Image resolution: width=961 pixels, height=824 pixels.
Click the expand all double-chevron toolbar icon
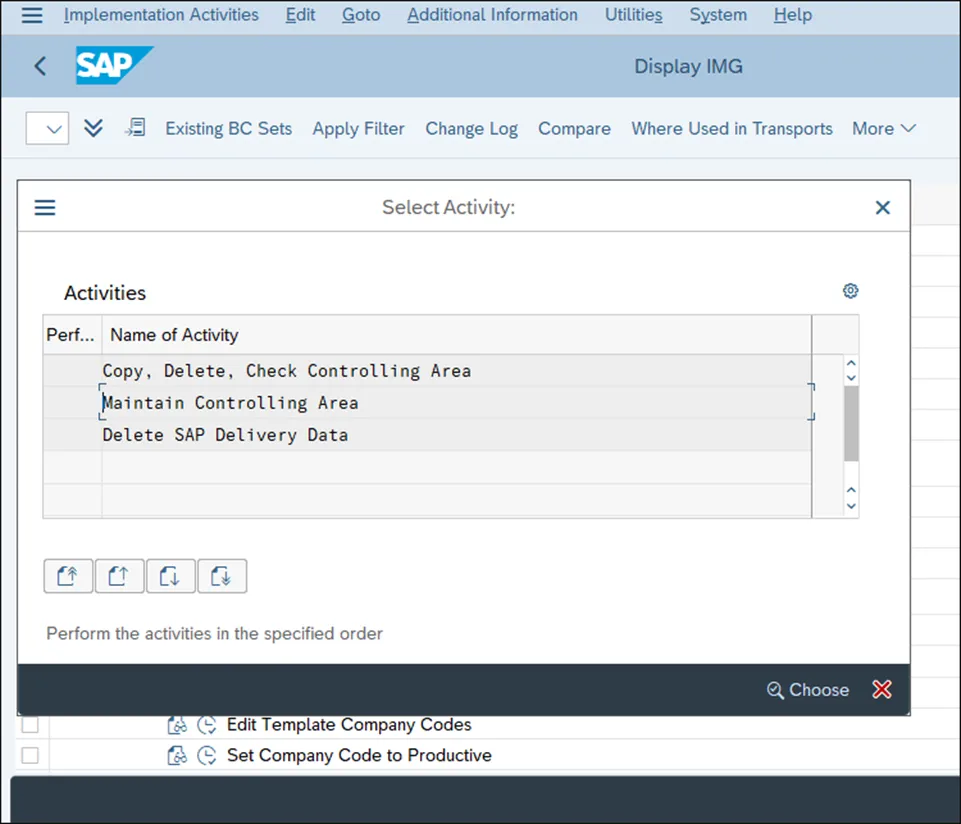click(x=94, y=128)
